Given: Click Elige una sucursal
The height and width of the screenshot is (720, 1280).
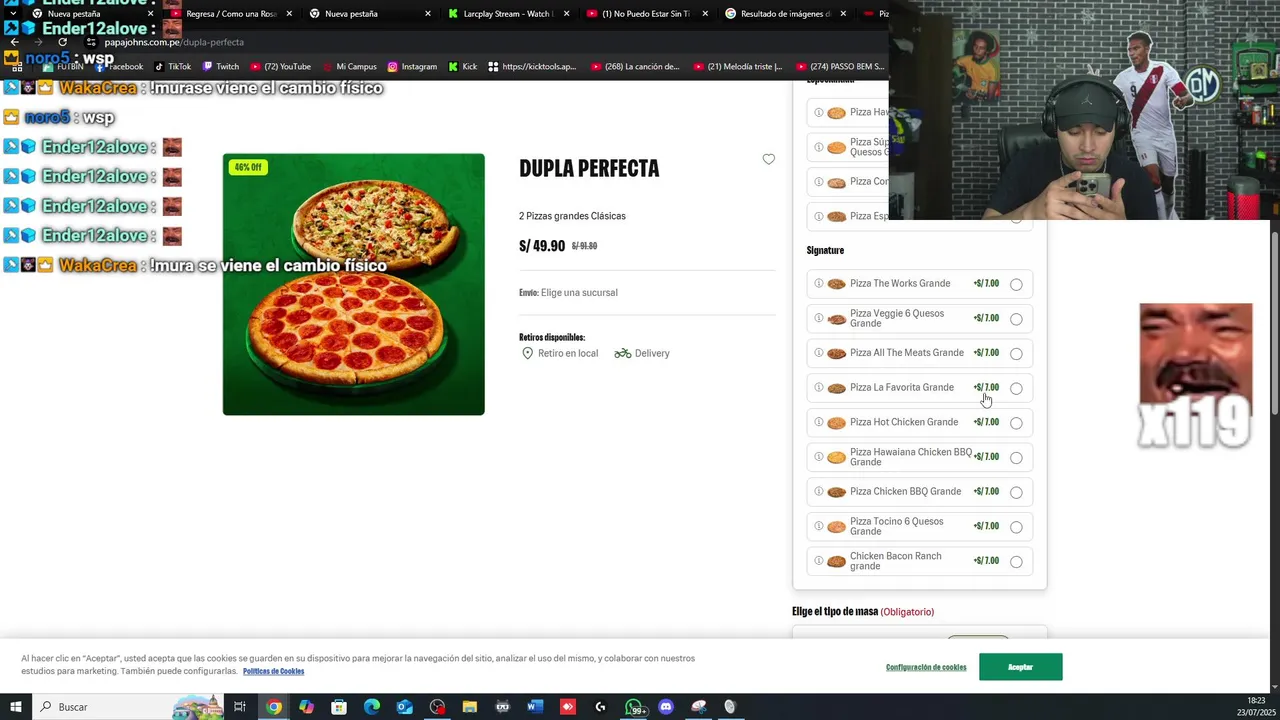Looking at the screenshot, I should tap(579, 293).
